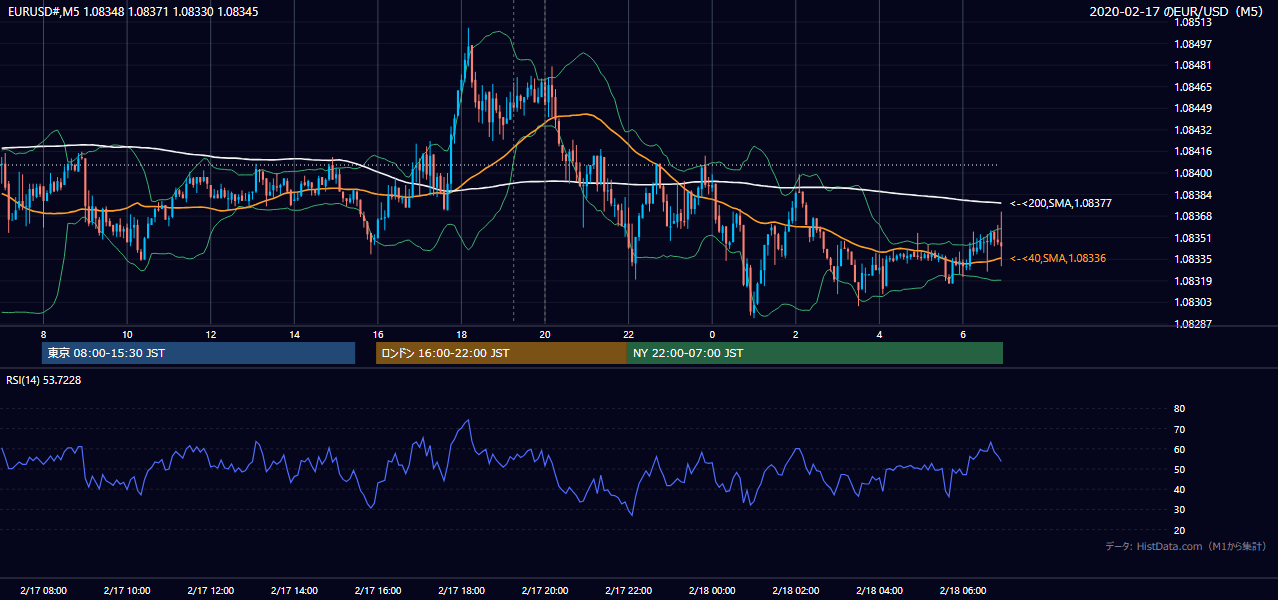This screenshot has width=1278, height=600.
Task: Click price axis value 1.08449
Action: pyautogui.click(x=1193, y=108)
